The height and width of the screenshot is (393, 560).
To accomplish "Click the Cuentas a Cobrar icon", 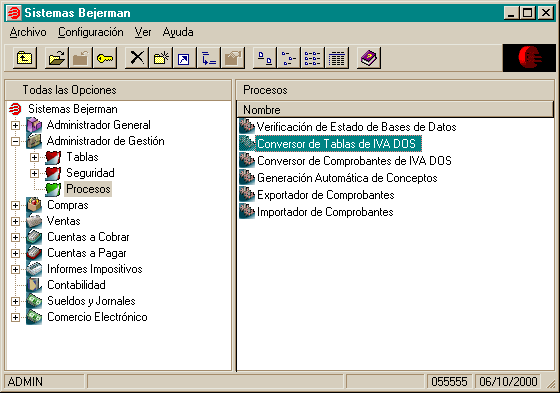I will coord(34,237).
